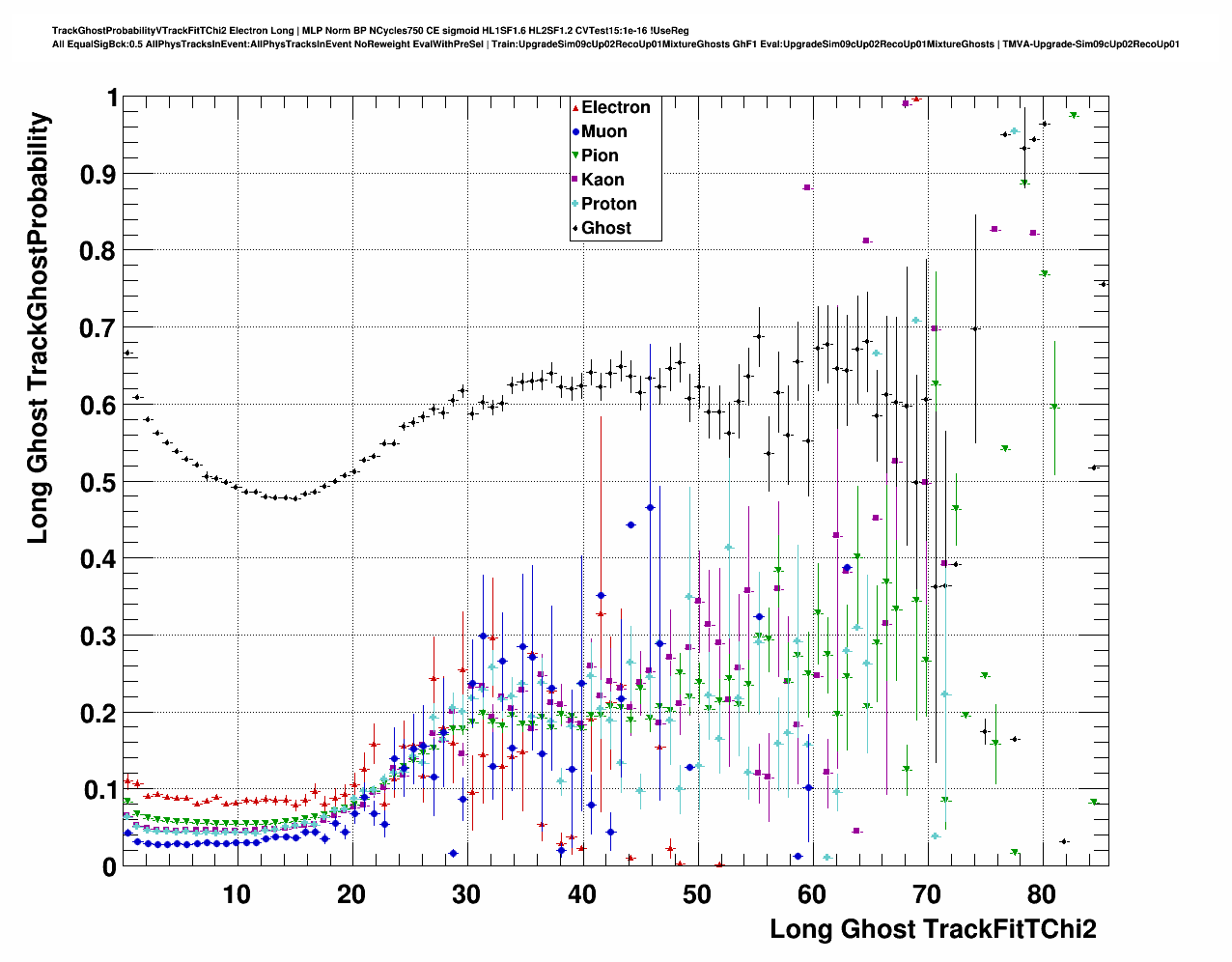Select the Proton legend label
This screenshot has height=962, width=1232.
point(609,204)
